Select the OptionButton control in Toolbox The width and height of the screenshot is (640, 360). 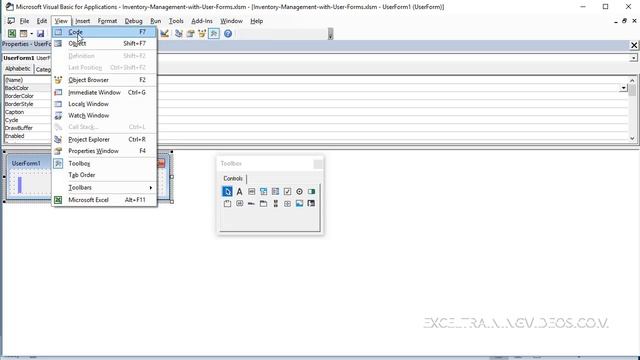(x=299, y=191)
